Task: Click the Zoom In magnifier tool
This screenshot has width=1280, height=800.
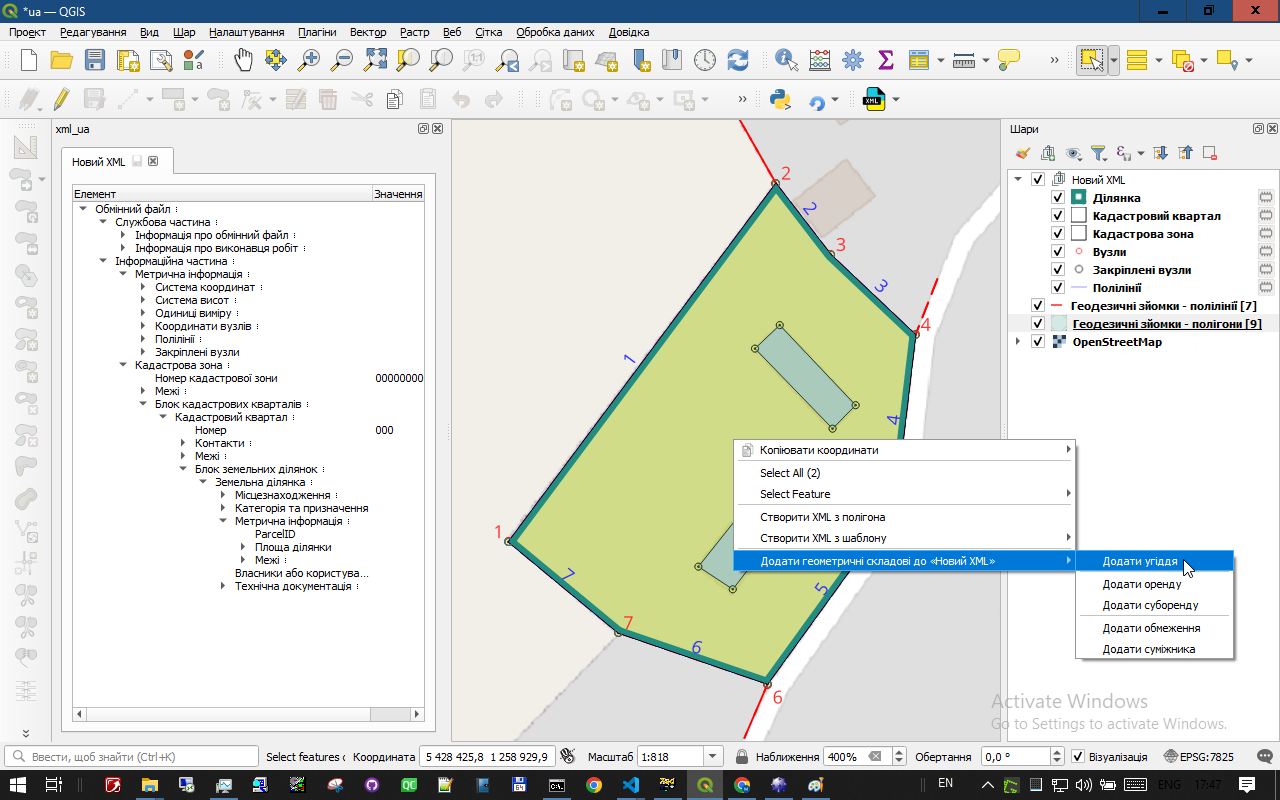Action: (309, 60)
